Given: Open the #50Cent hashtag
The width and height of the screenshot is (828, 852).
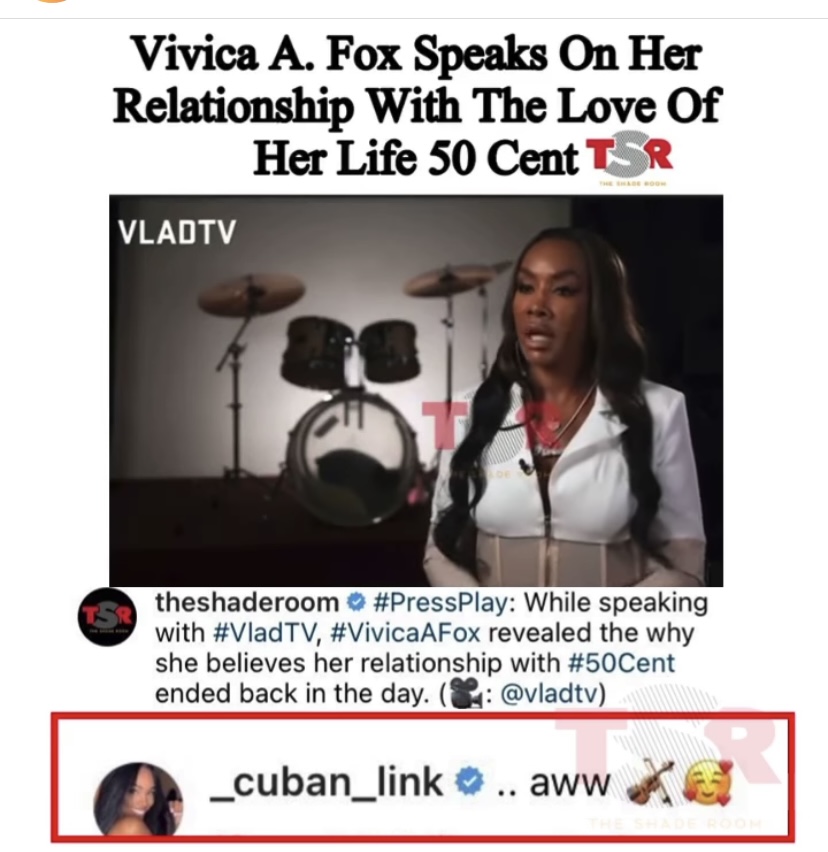Looking at the screenshot, I should pyautogui.click(x=621, y=663).
